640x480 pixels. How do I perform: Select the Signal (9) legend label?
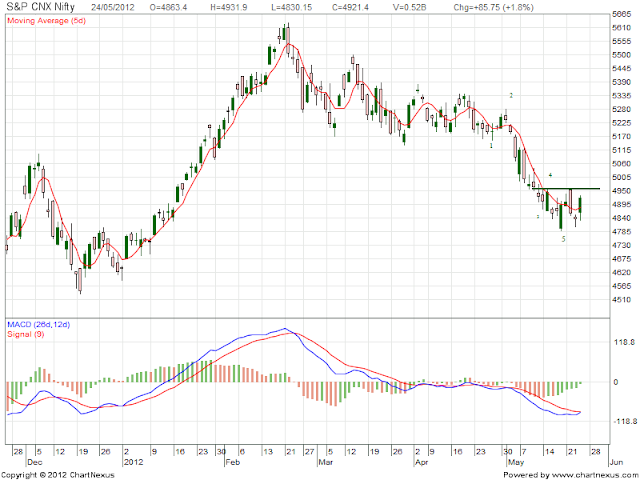[26, 334]
